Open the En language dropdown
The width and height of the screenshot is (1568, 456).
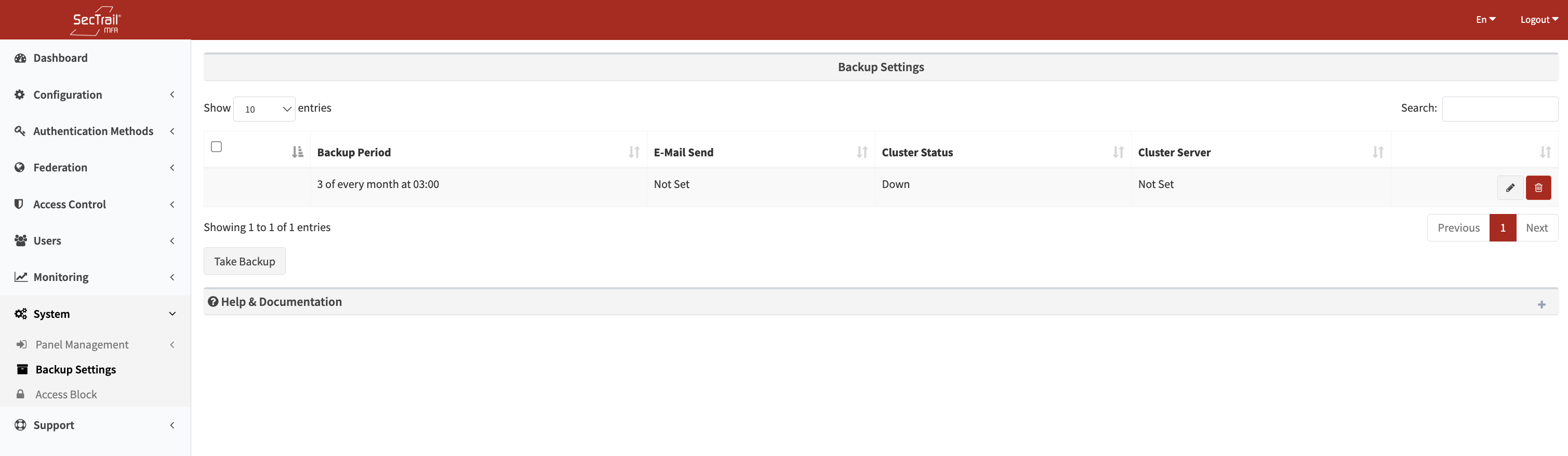1484,20
